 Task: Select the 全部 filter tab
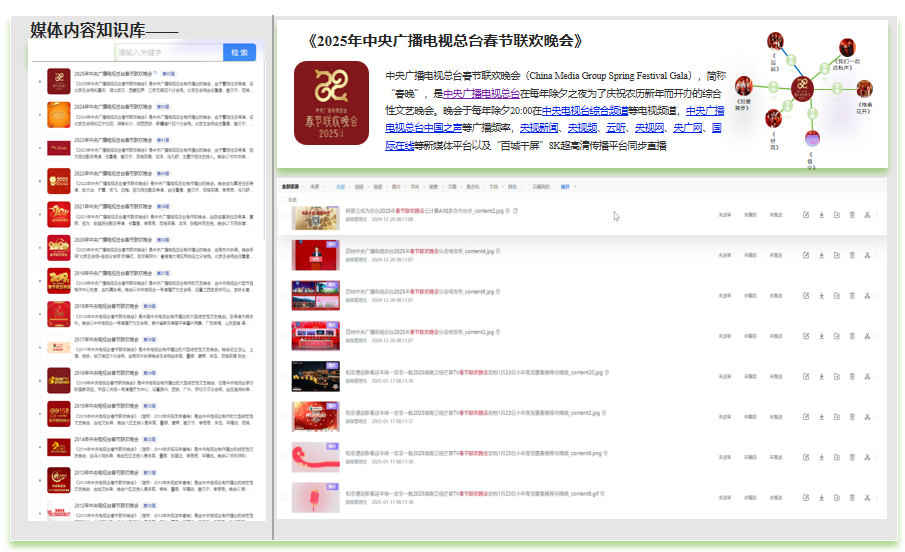341,187
